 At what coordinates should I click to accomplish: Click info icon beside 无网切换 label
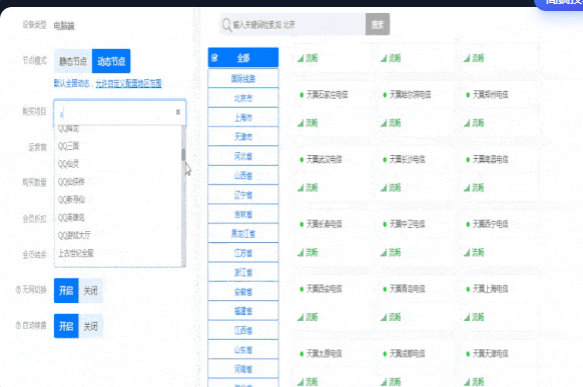pos(18,290)
